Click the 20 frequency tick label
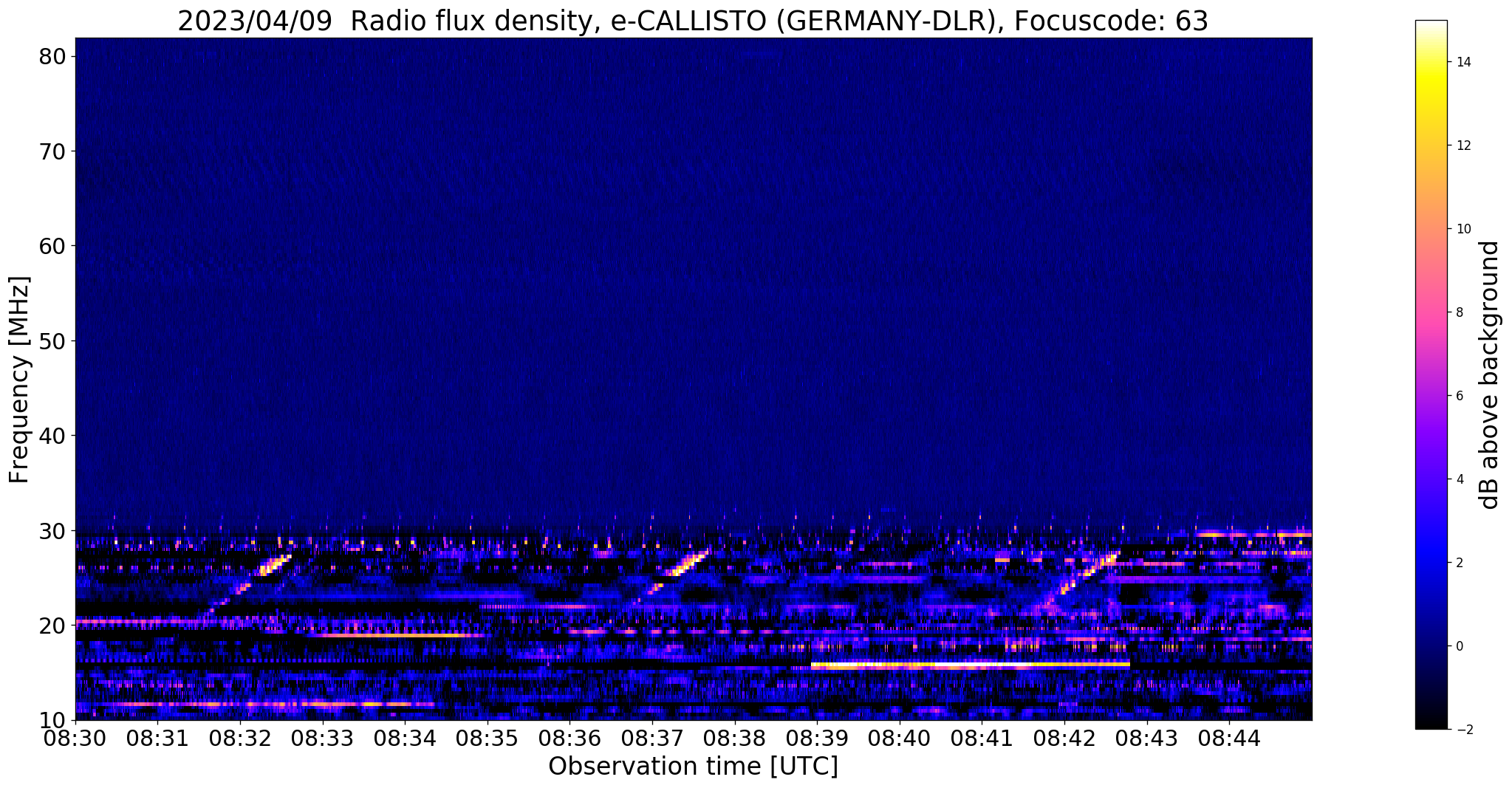The height and width of the screenshot is (788, 1512). [x=53, y=626]
